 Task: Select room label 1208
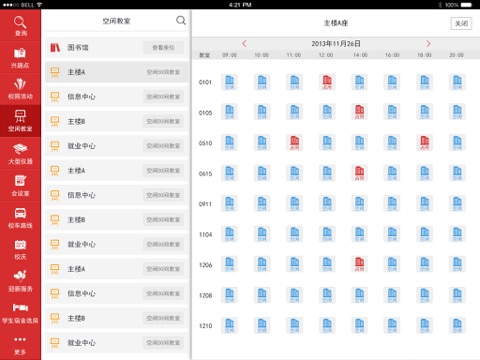point(205,295)
